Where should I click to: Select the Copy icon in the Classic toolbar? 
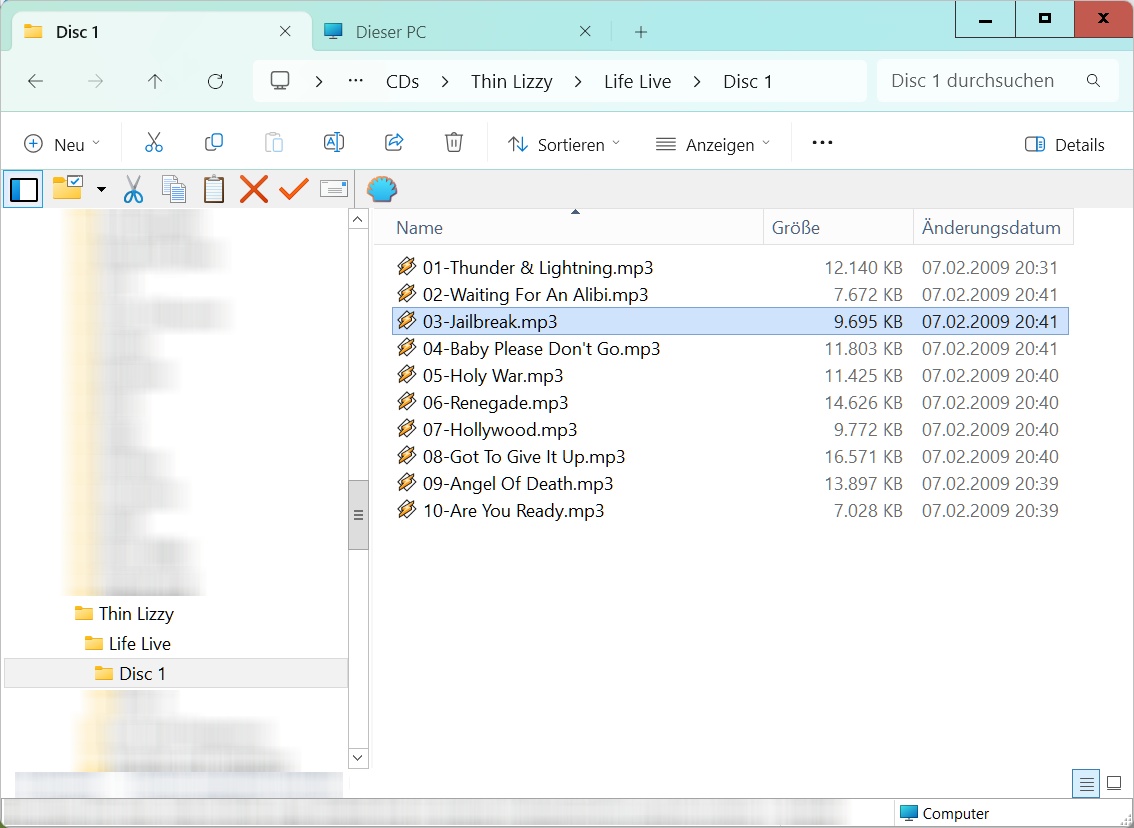[173, 189]
